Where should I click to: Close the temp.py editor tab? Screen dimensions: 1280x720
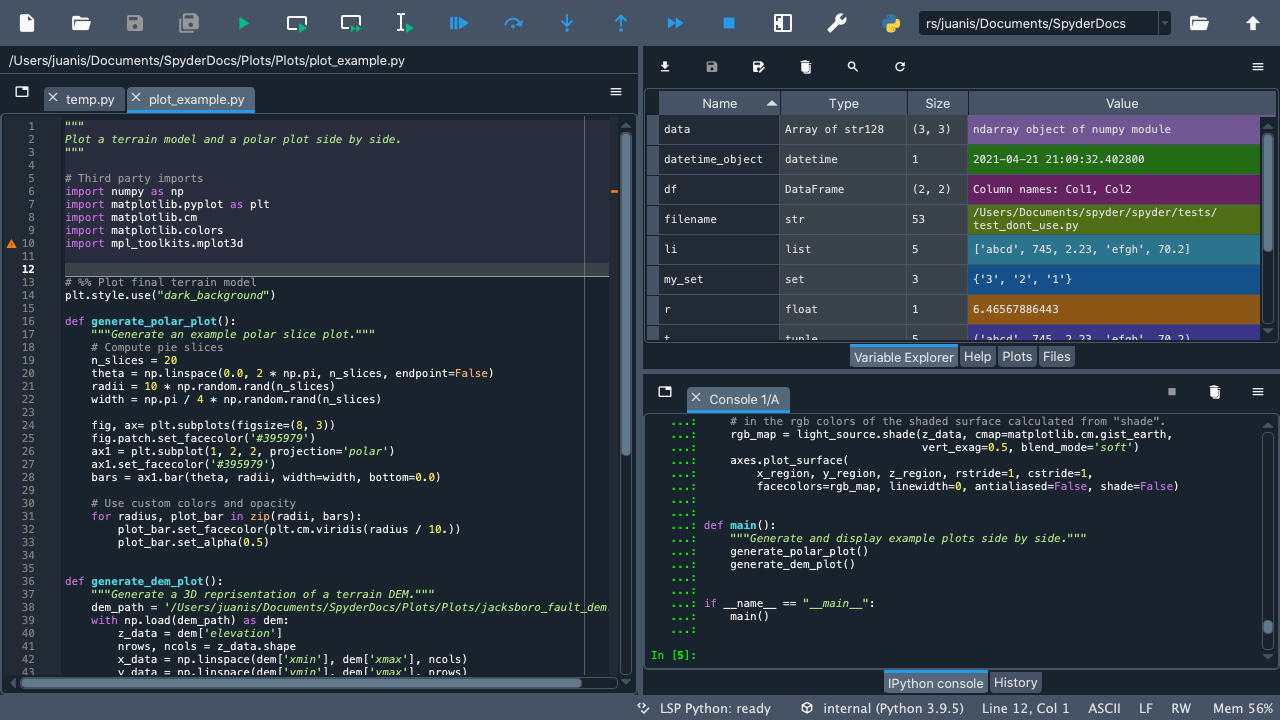click(x=54, y=99)
